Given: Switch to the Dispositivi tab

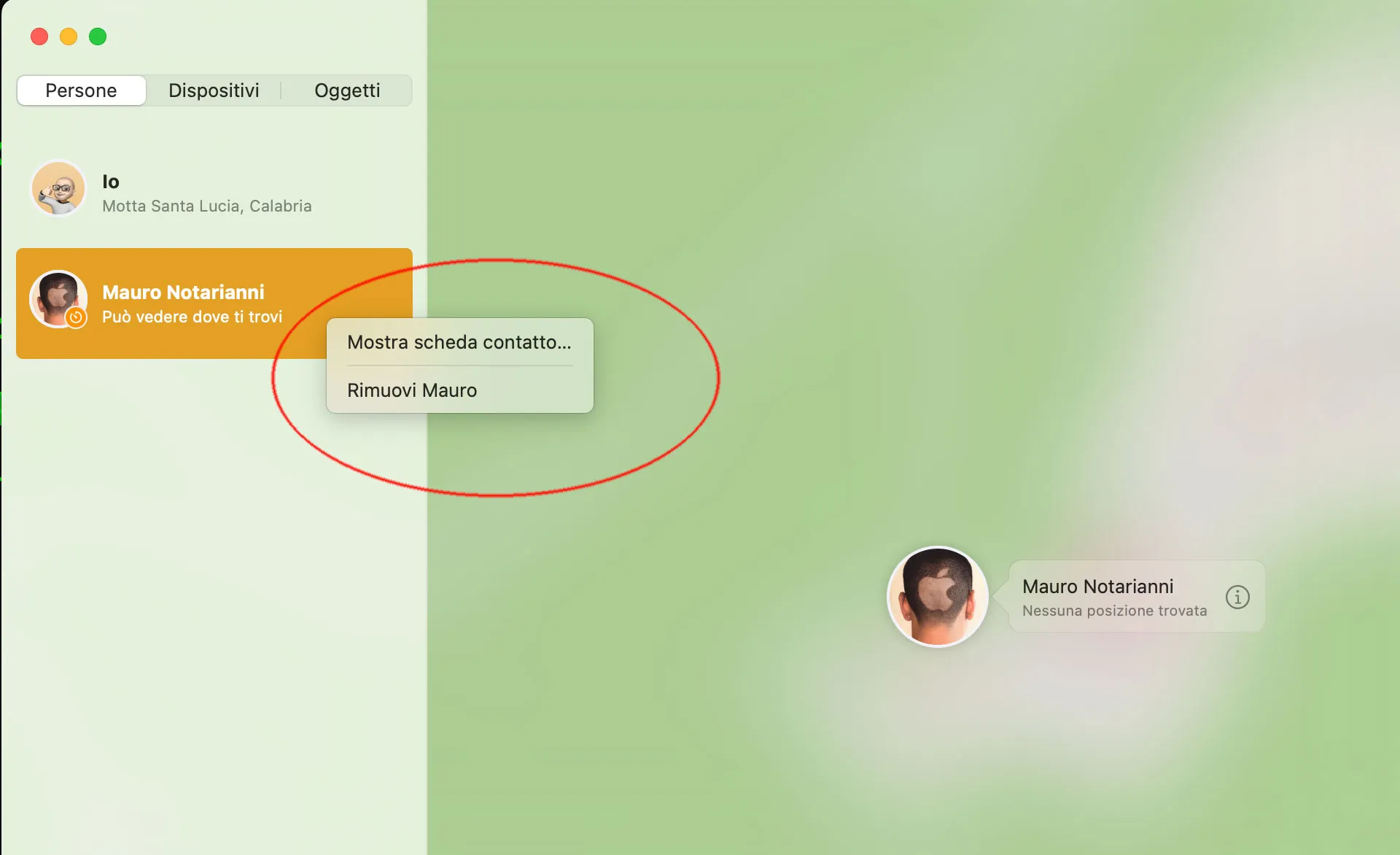Looking at the screenshot, I should pyautogui.click(x=214, y=90).
